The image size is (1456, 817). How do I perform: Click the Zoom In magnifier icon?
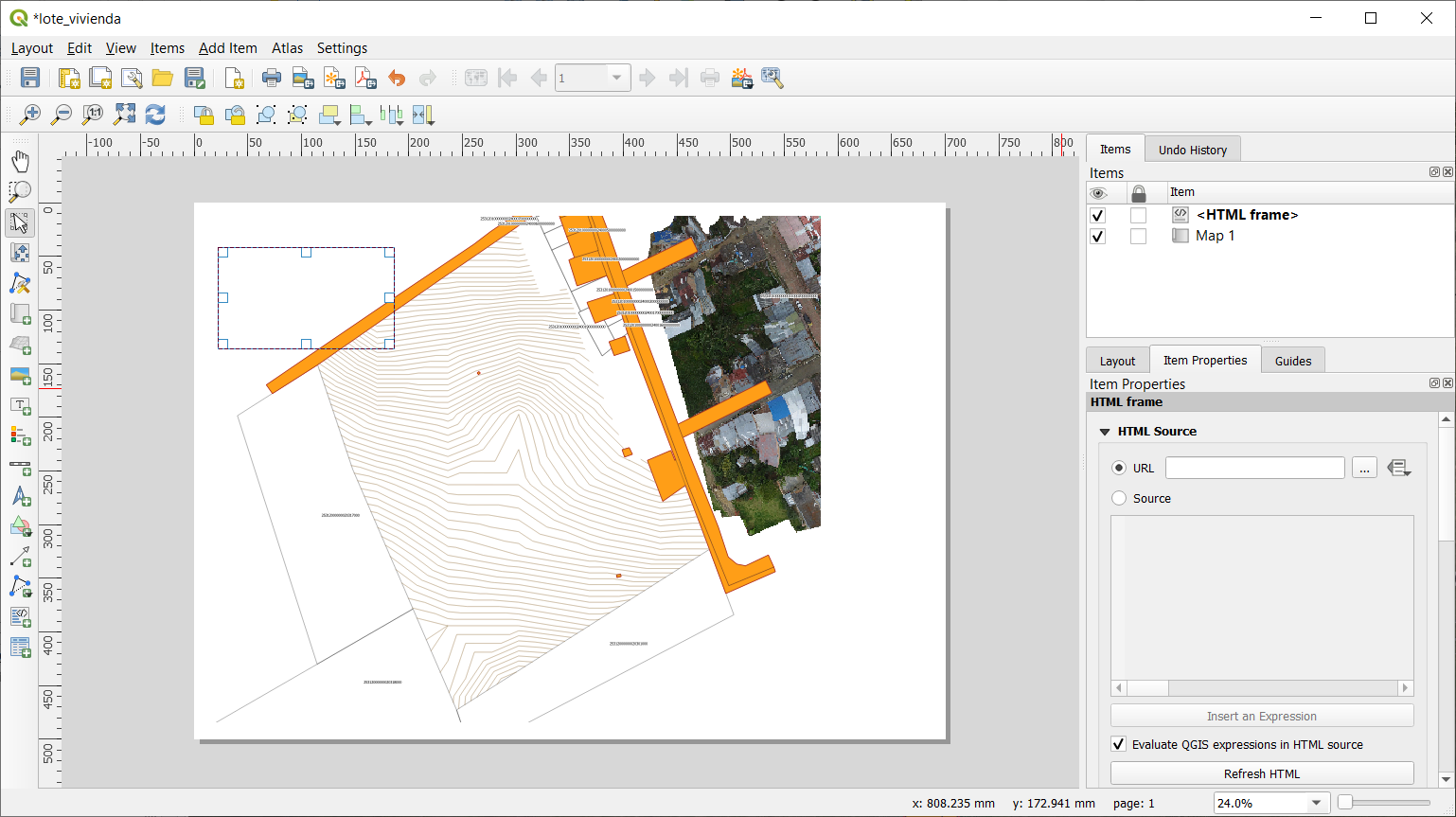coord(30,115)
